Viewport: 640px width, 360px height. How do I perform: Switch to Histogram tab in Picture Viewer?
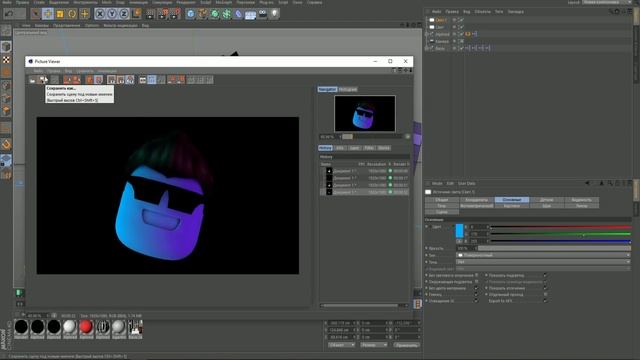coord(348,89)
